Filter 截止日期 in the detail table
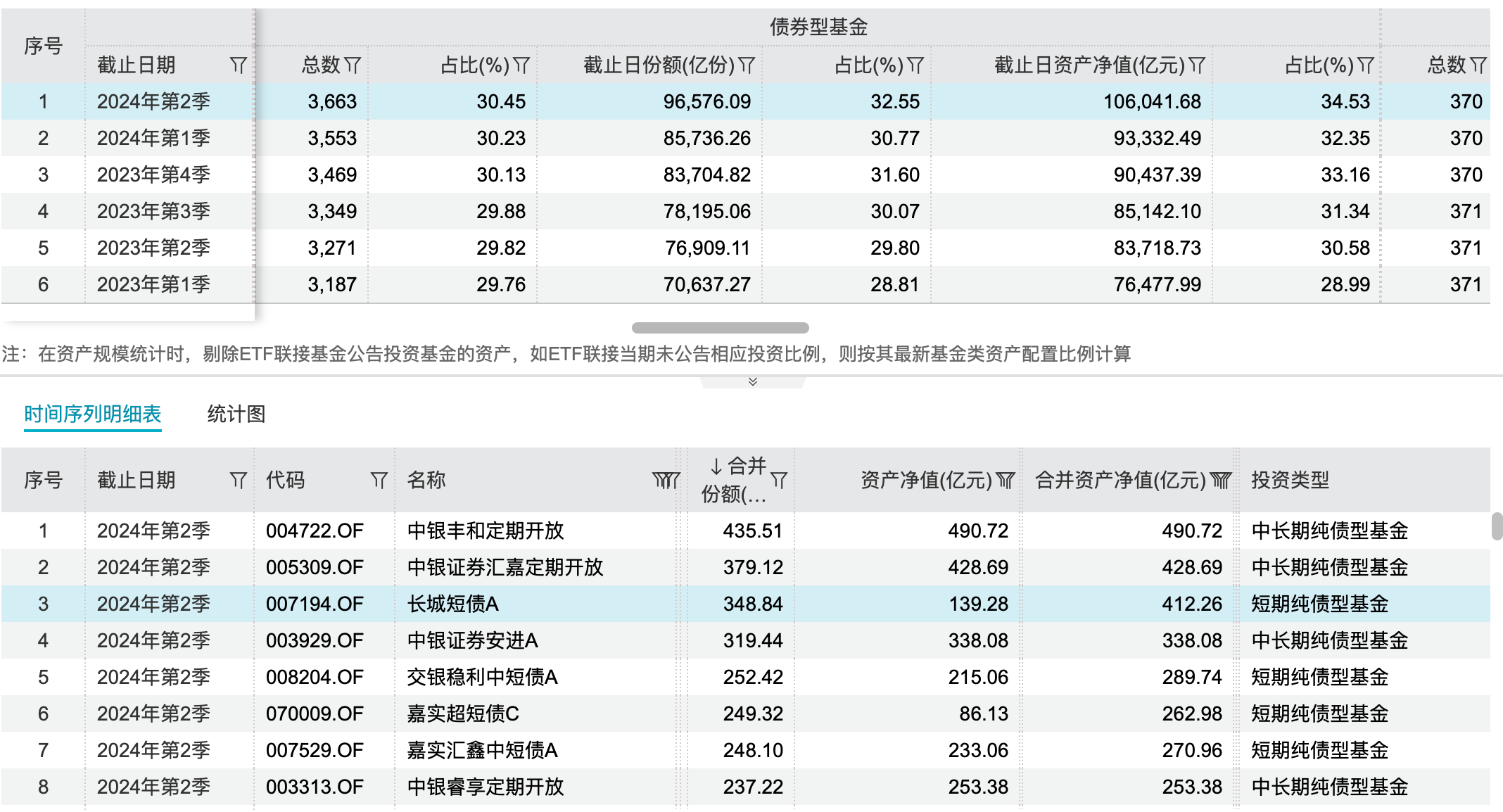 tap(239, 480)
